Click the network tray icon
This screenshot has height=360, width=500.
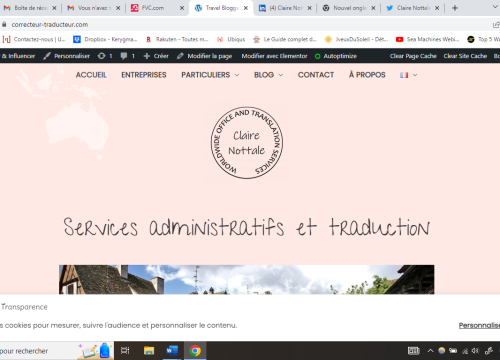tap(465, 351)
